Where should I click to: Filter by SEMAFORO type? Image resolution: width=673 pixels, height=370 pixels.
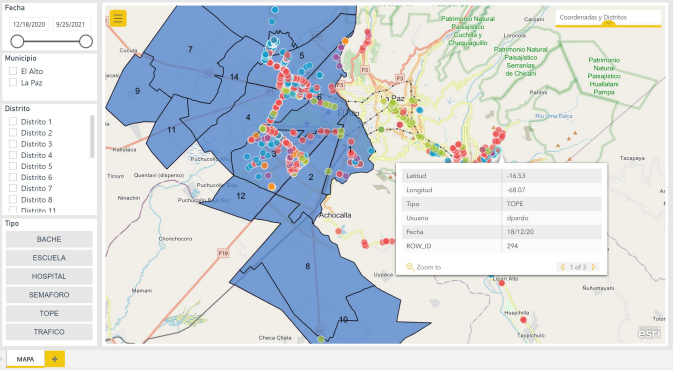[49, 295]
